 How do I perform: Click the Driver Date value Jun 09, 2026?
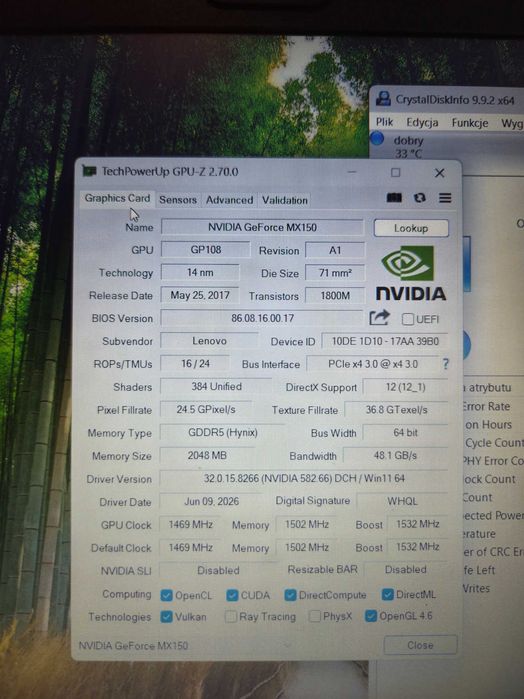click(x=211, y=501)
